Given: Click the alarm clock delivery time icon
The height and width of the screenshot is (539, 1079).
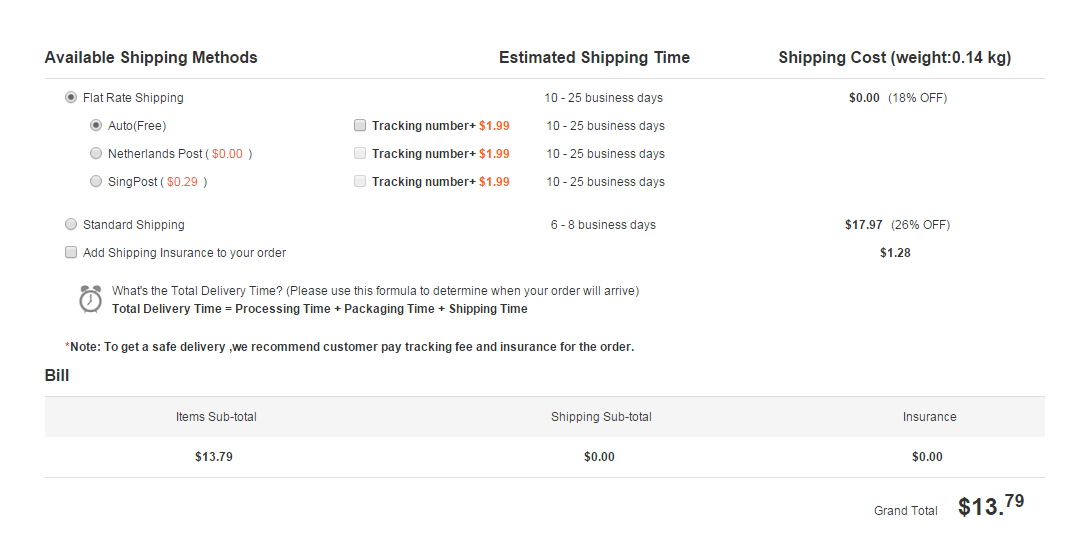Looking at the screenshot, I should tap(90, 299).
